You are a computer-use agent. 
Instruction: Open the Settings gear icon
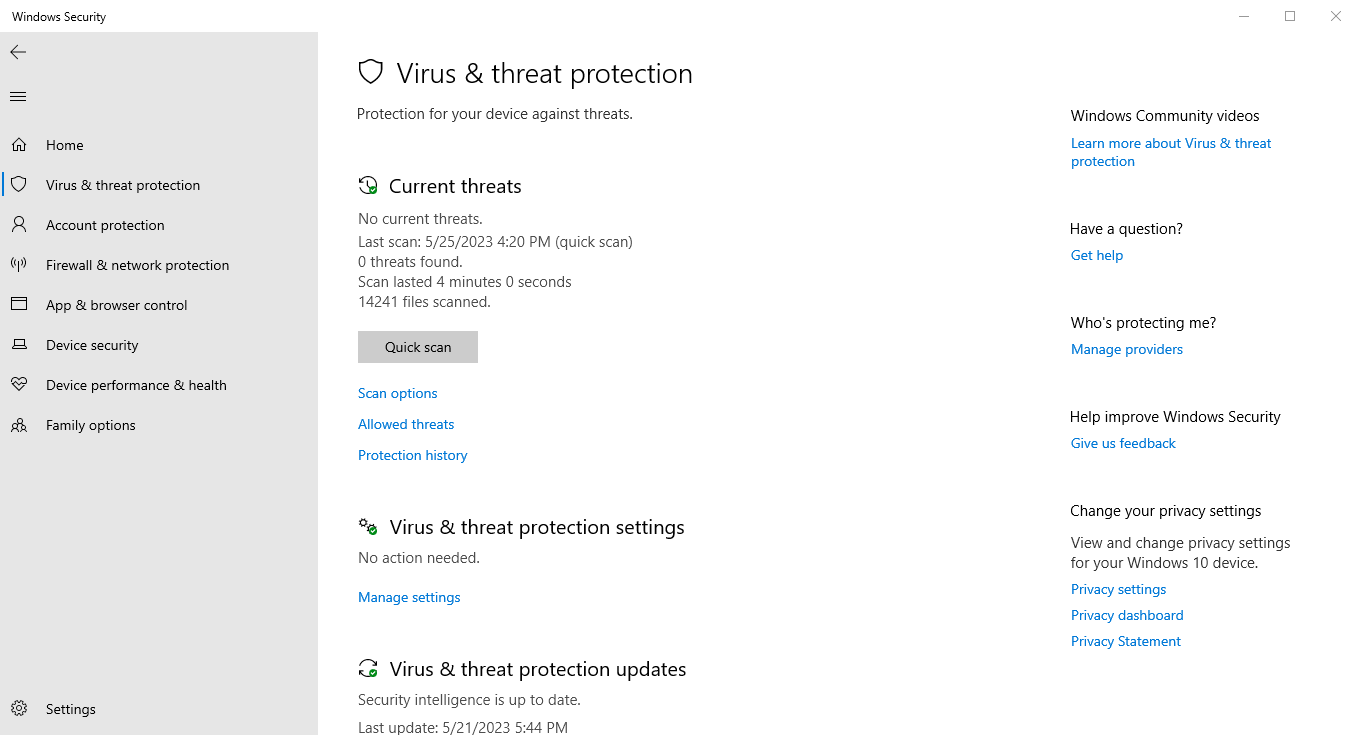coord(19,709)
